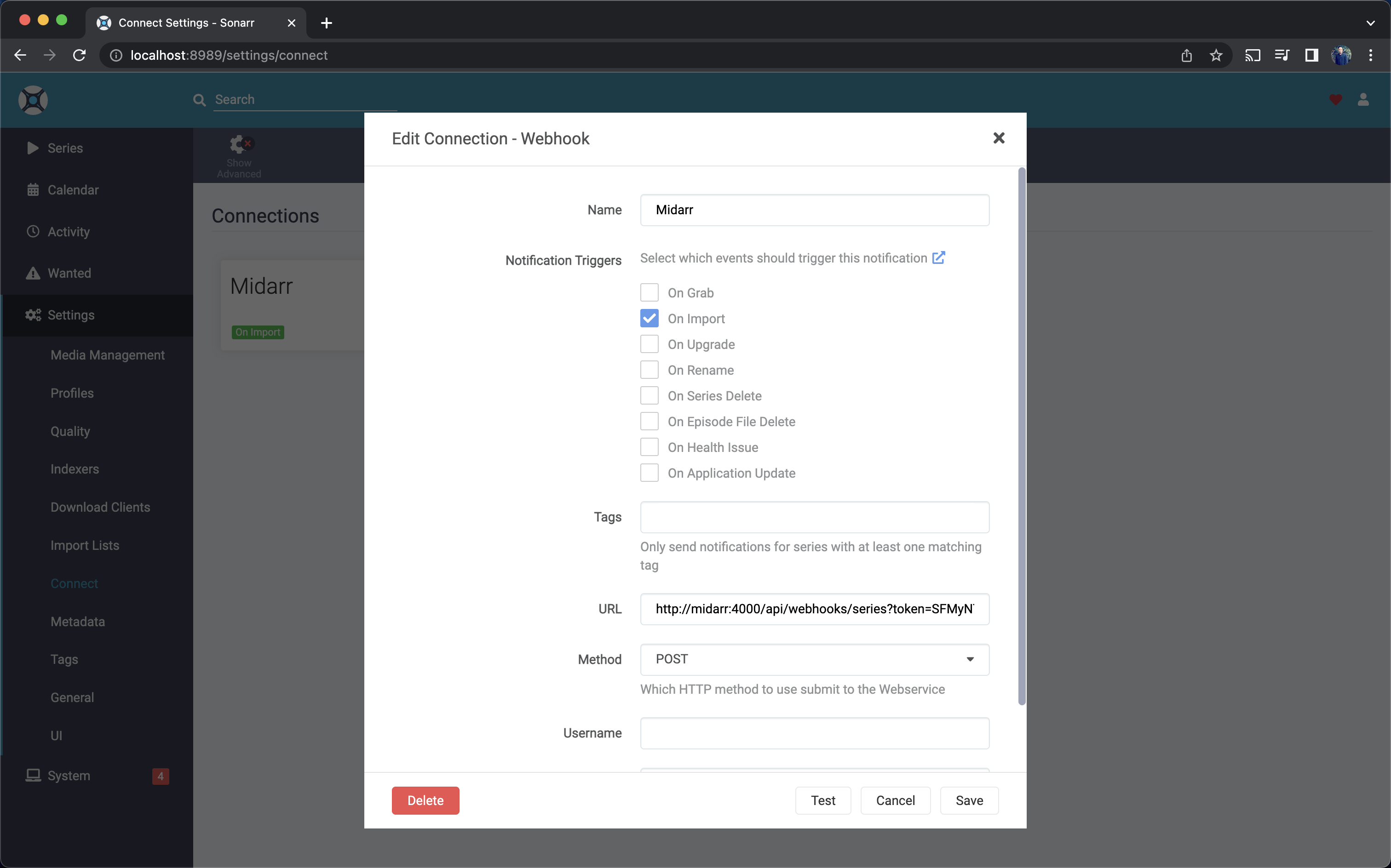Open Download Clients settings
The width and height of the screenshot is (1391, 868).
[x=100, y=507]
